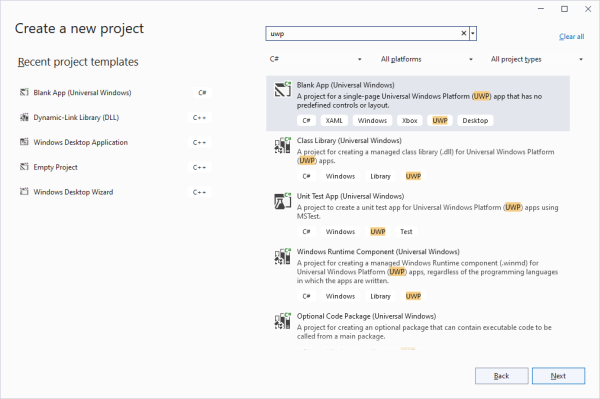Click the Class Library (Universal Windows) icon
600x399 pixels.
(x=283, y=145)
